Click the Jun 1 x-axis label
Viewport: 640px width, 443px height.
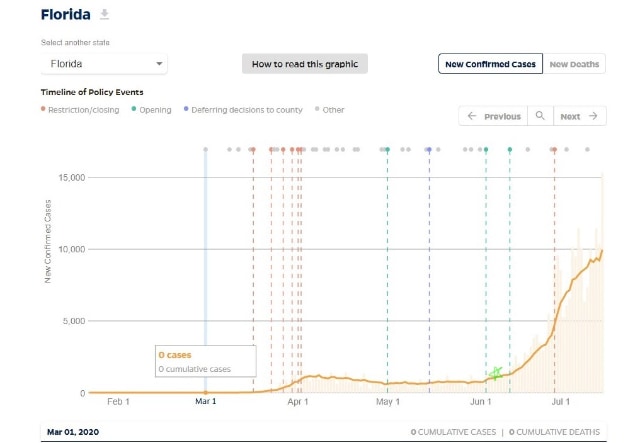pos(480,402)
